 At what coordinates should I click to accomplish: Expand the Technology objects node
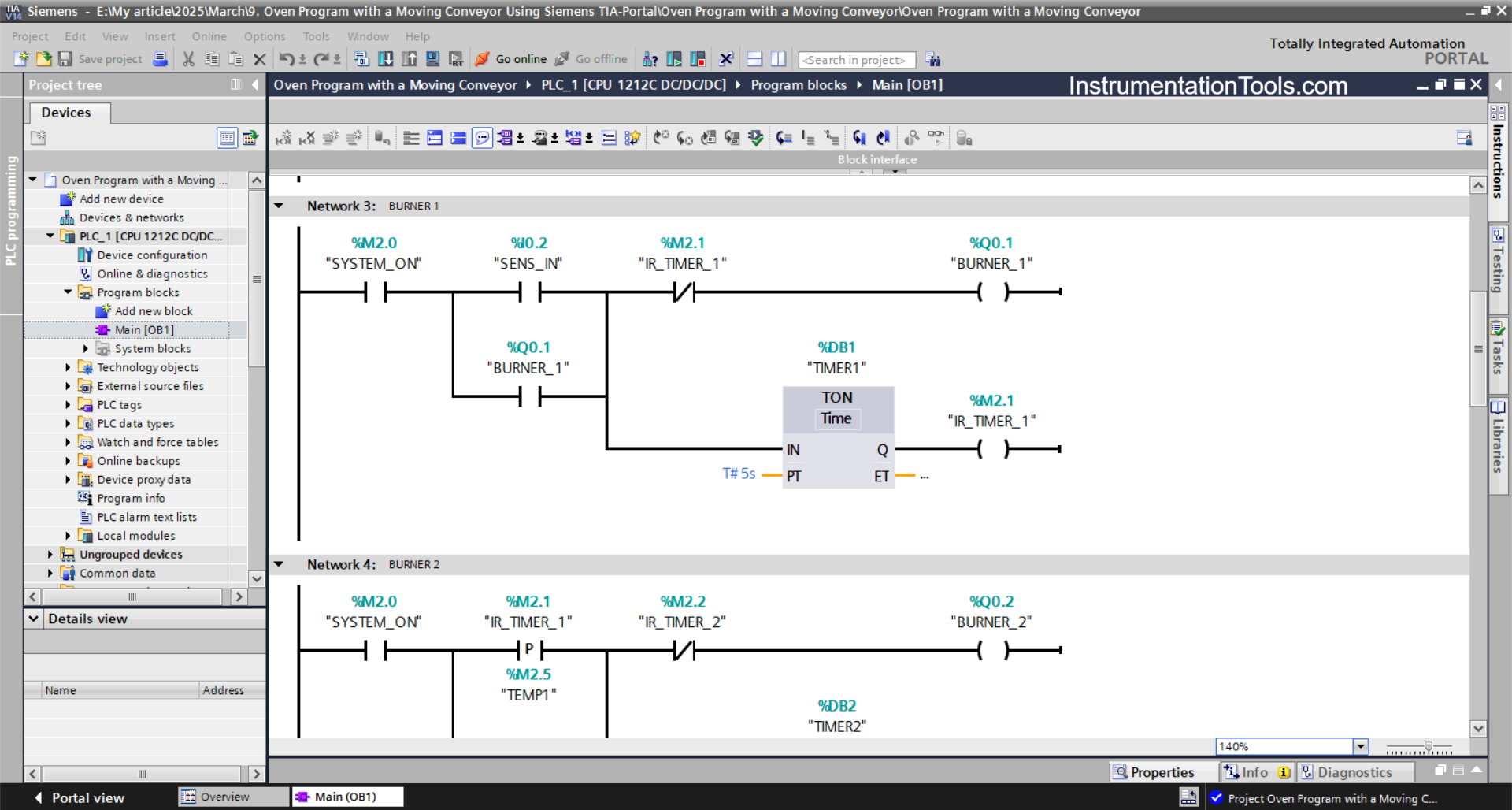tap(68, 367)
